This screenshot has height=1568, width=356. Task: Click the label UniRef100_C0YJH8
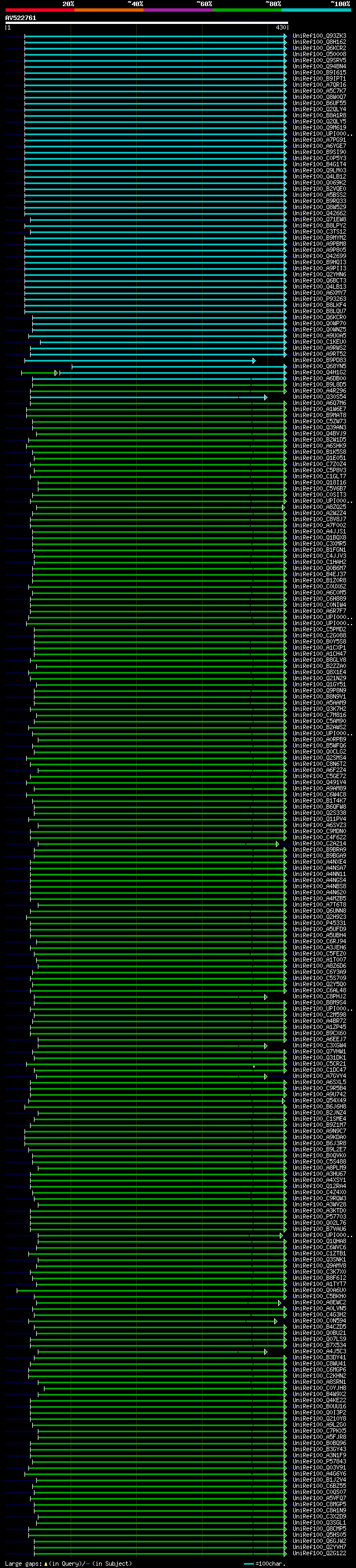pos(319,1388)
